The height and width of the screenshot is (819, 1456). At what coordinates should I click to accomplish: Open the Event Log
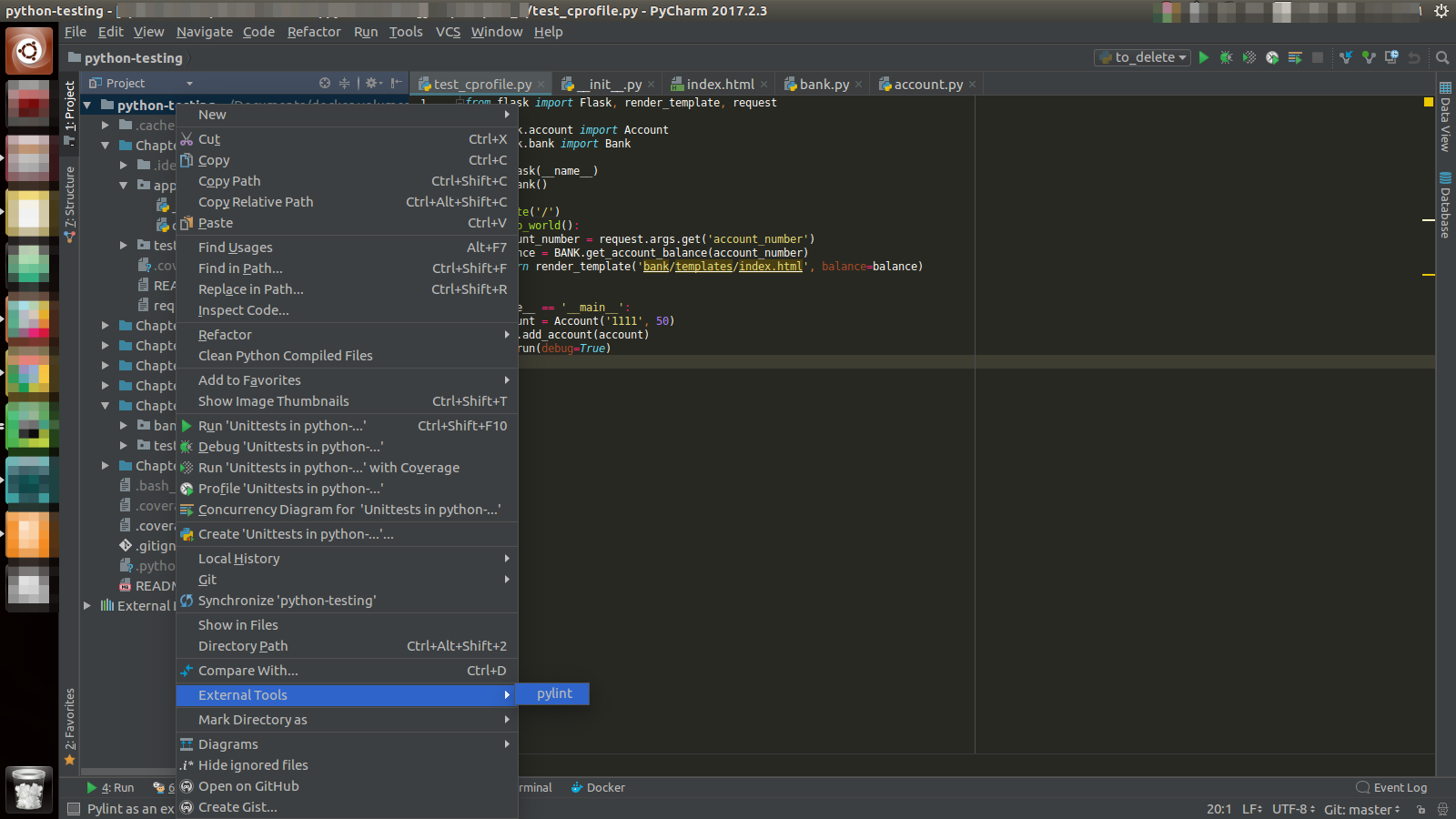(1391, 788)
